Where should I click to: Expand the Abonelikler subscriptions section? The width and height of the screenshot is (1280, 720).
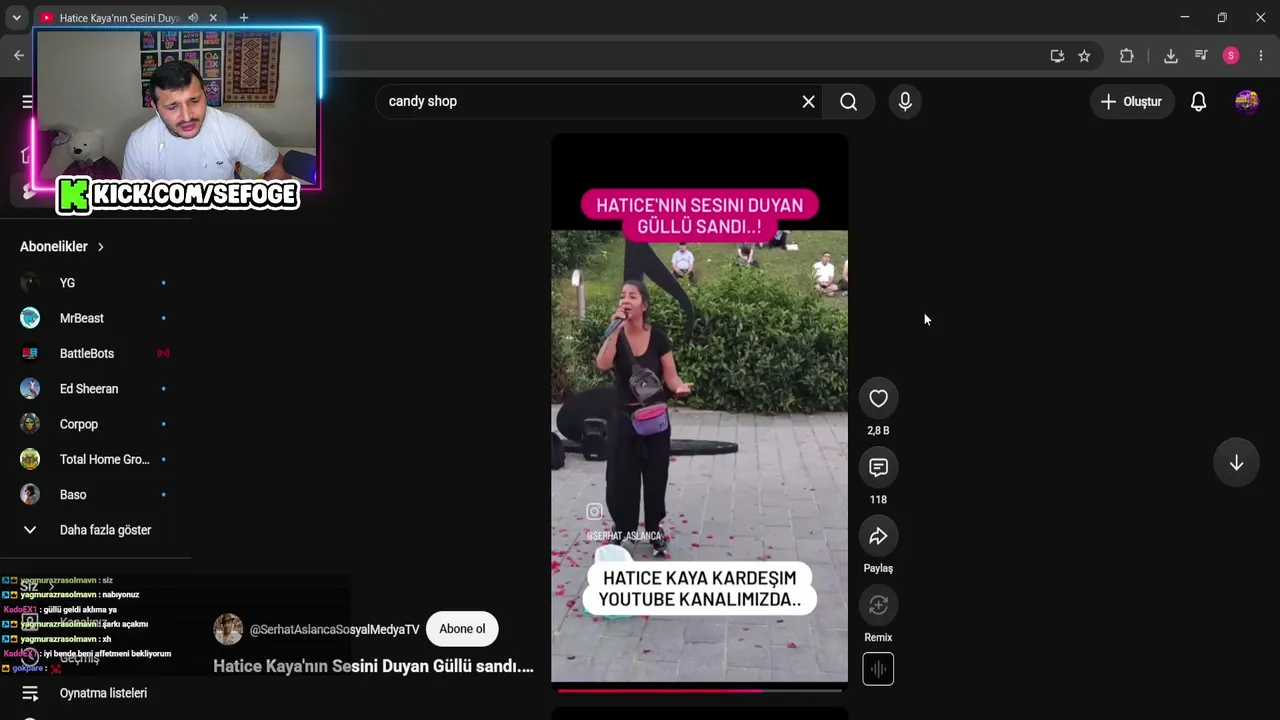pos(63,247)
